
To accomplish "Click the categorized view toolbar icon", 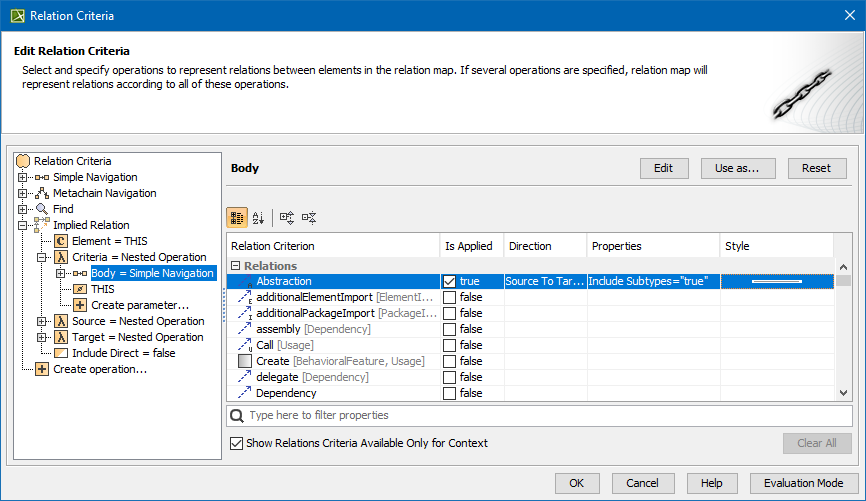I will (237, 217).
